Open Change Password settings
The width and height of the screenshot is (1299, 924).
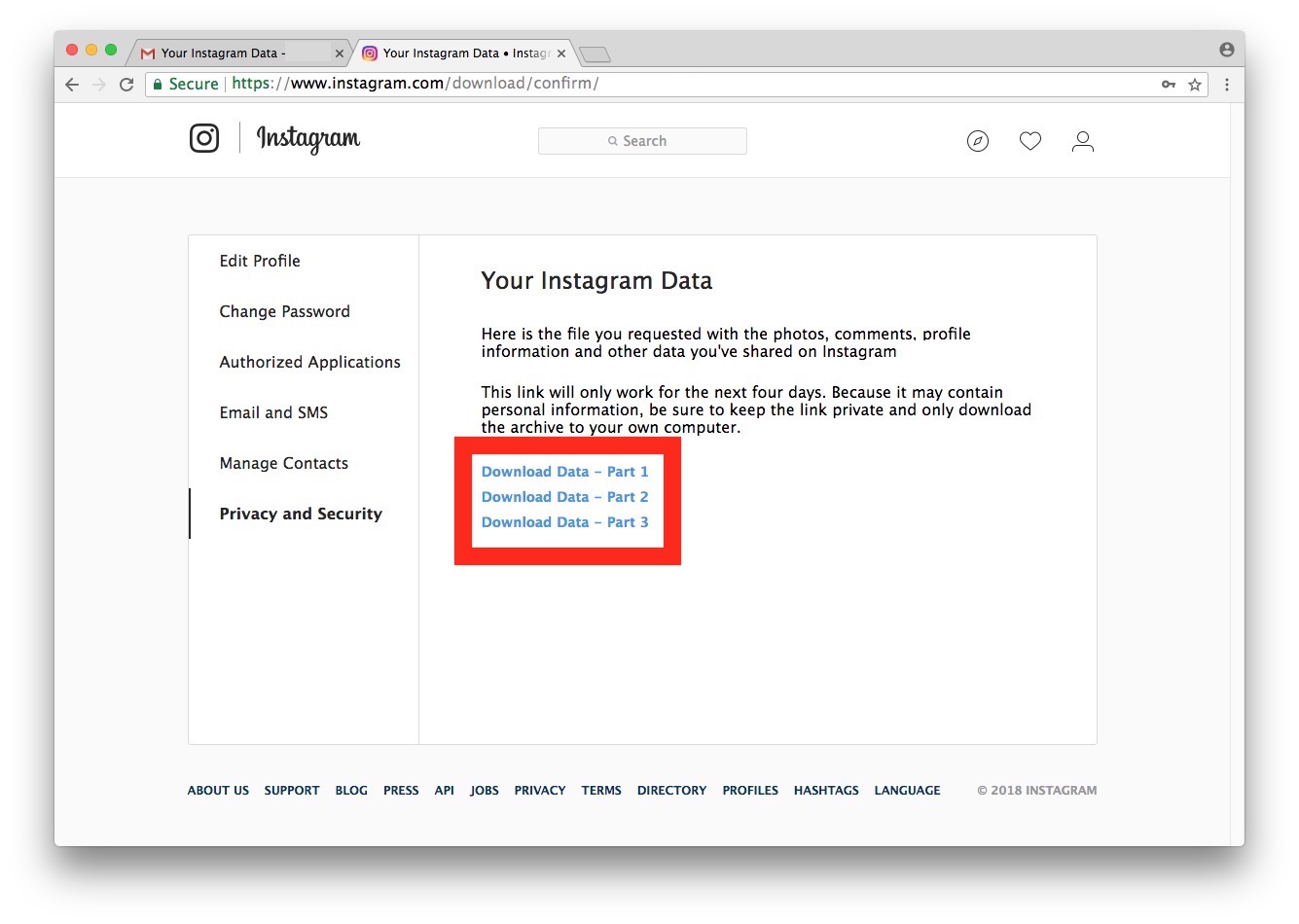tap(284, 311)
